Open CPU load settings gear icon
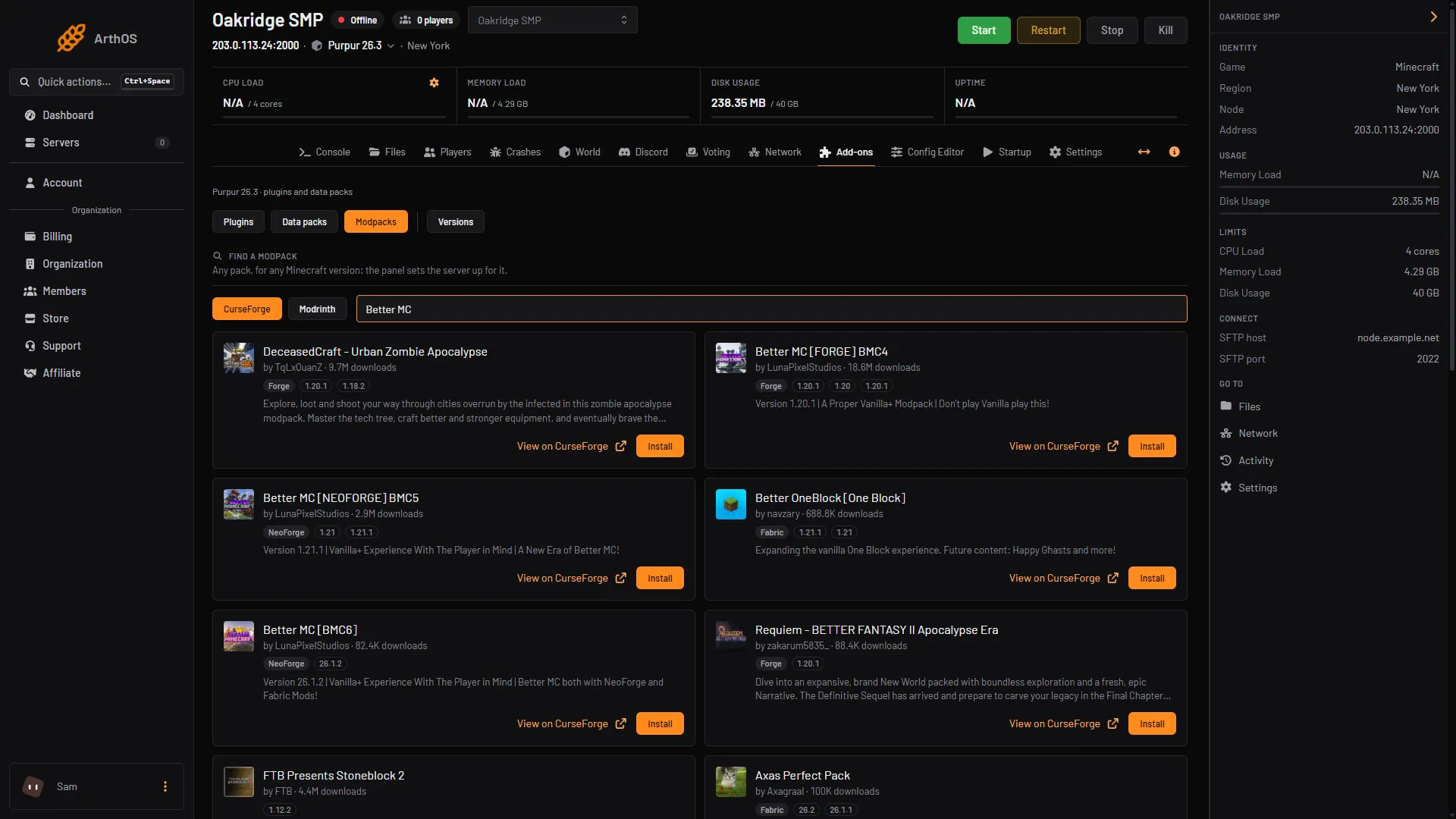This screenshot has width=1456, height=819. tap(435, 83)
